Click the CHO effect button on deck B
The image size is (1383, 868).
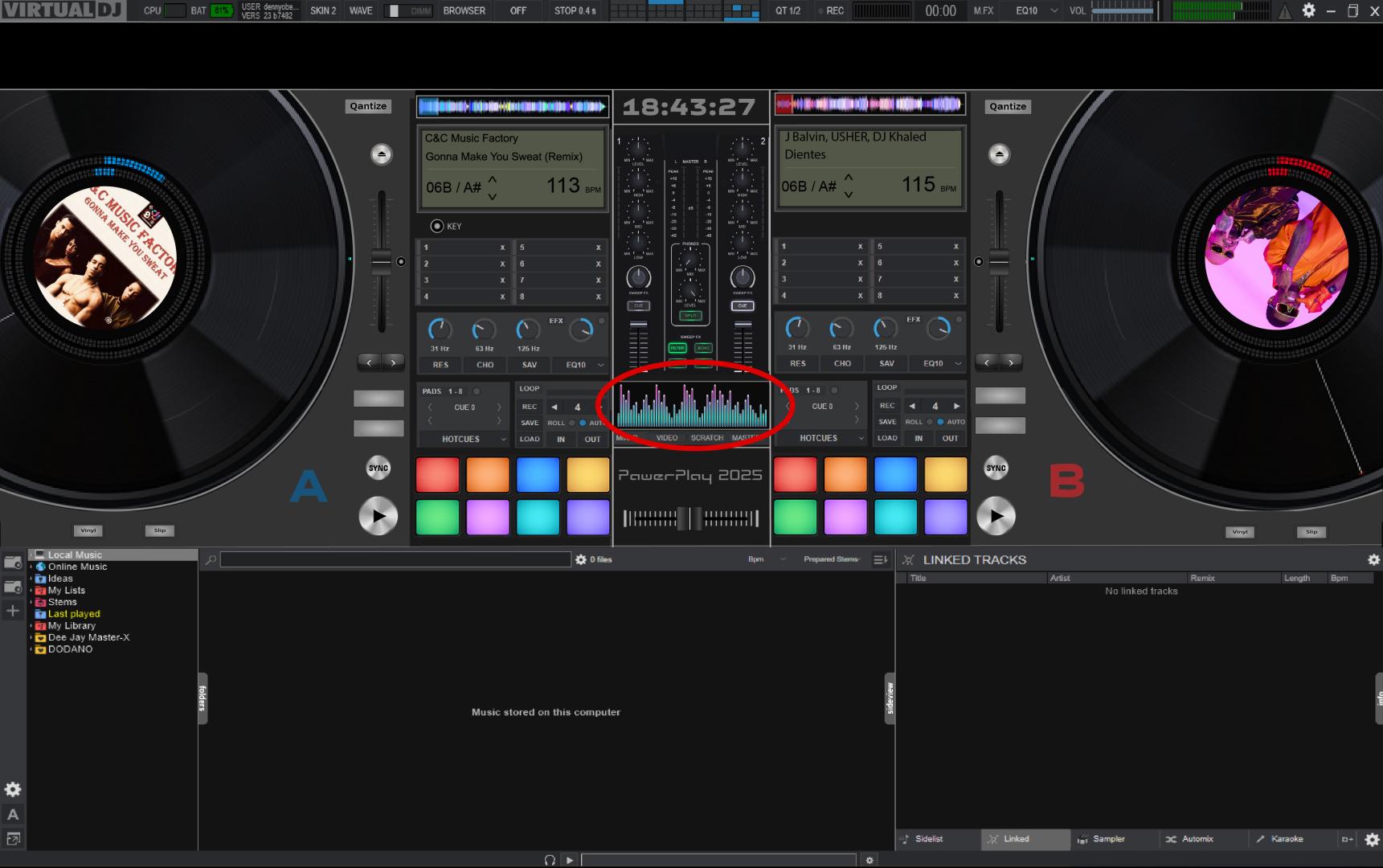(842, 364)
